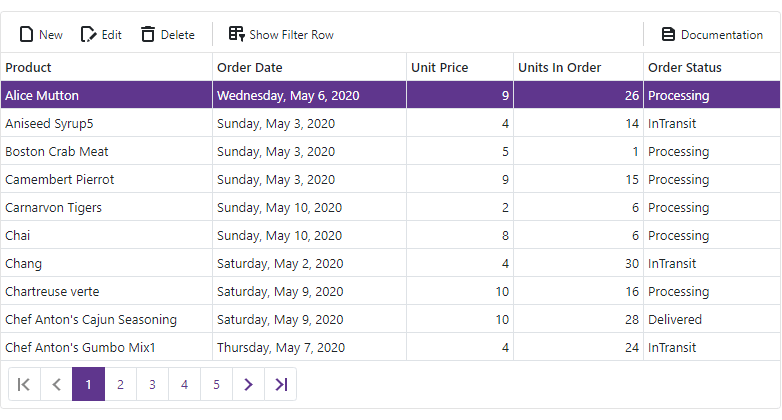This screenshot has height=420, width=782.
Task: Select the Boston Crab Meat row
Action: coord(57,152)
